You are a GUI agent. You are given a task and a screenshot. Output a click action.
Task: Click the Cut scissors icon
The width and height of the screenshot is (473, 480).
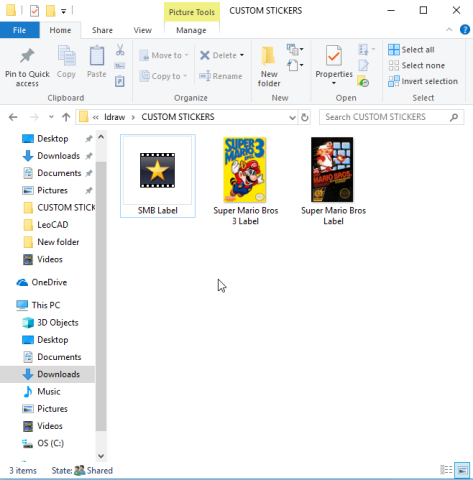point(120,50)
